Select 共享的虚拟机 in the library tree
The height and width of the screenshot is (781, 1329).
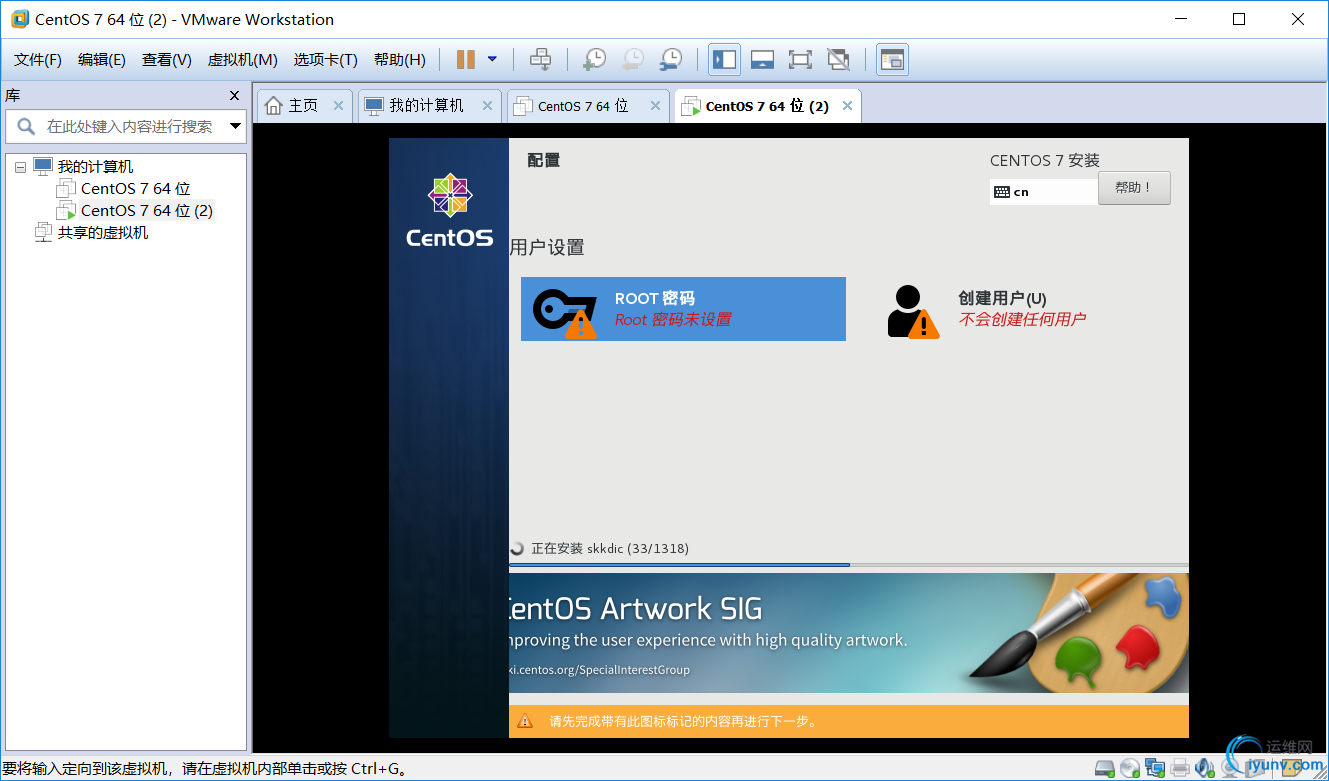tap(102, 233)
